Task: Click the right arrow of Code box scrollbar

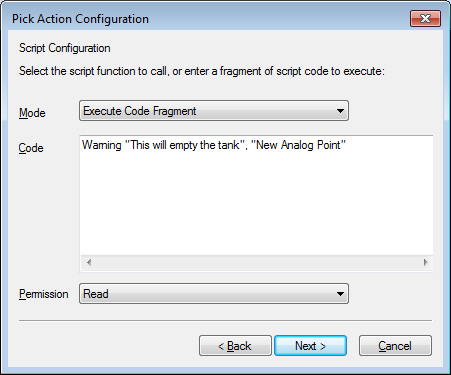Action: point(426,262)
